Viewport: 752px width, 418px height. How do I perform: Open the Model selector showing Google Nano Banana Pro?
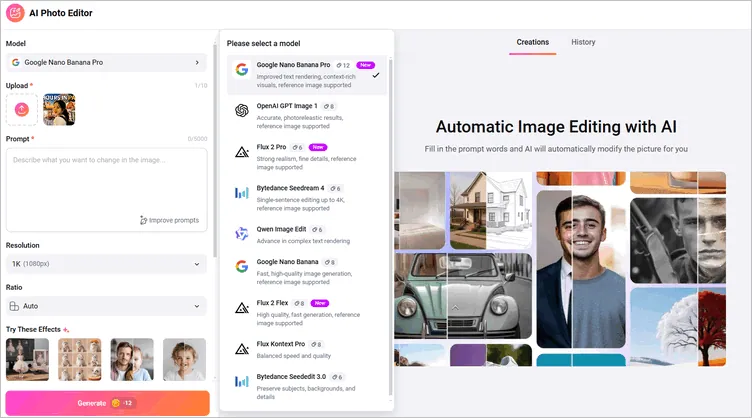(106, 62)
